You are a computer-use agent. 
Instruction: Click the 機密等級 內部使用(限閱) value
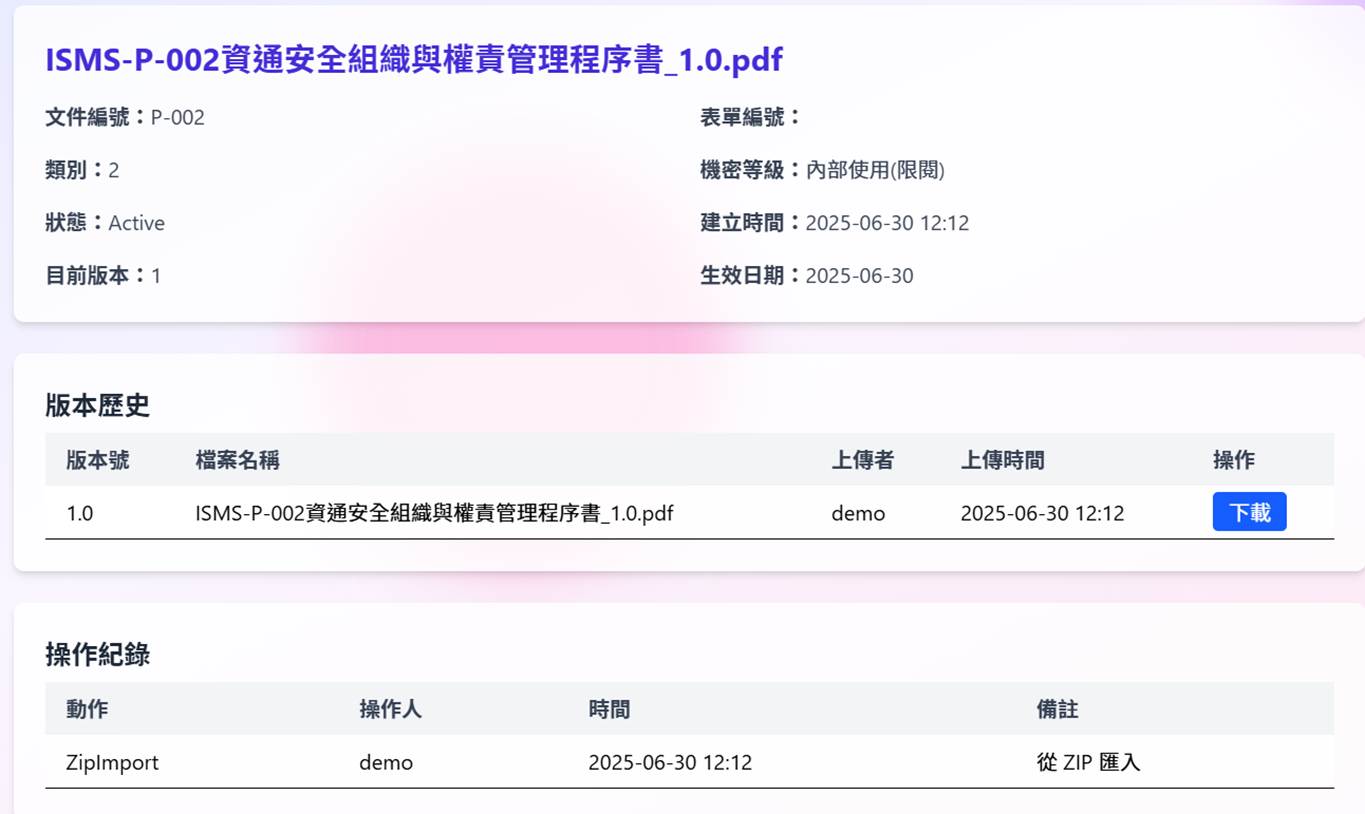[874, 170]
